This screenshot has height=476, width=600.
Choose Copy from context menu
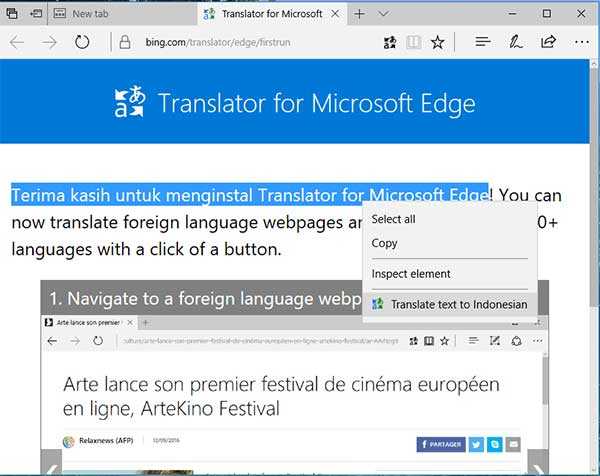pos(450,243)
